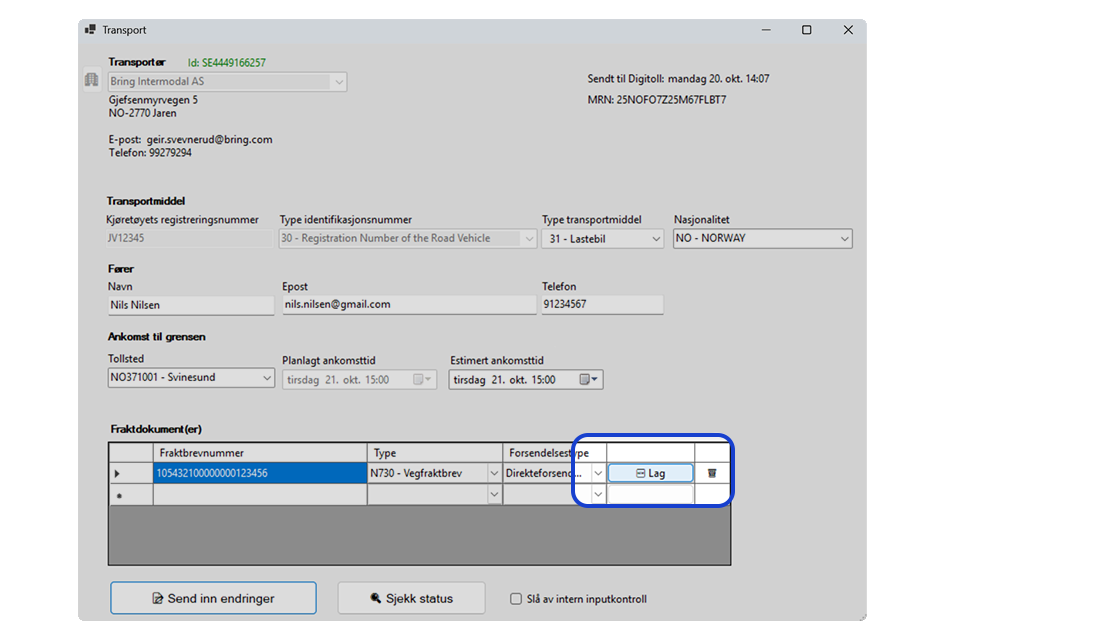
Task: Click the Sjekk status button
Action: click(411, 598)
